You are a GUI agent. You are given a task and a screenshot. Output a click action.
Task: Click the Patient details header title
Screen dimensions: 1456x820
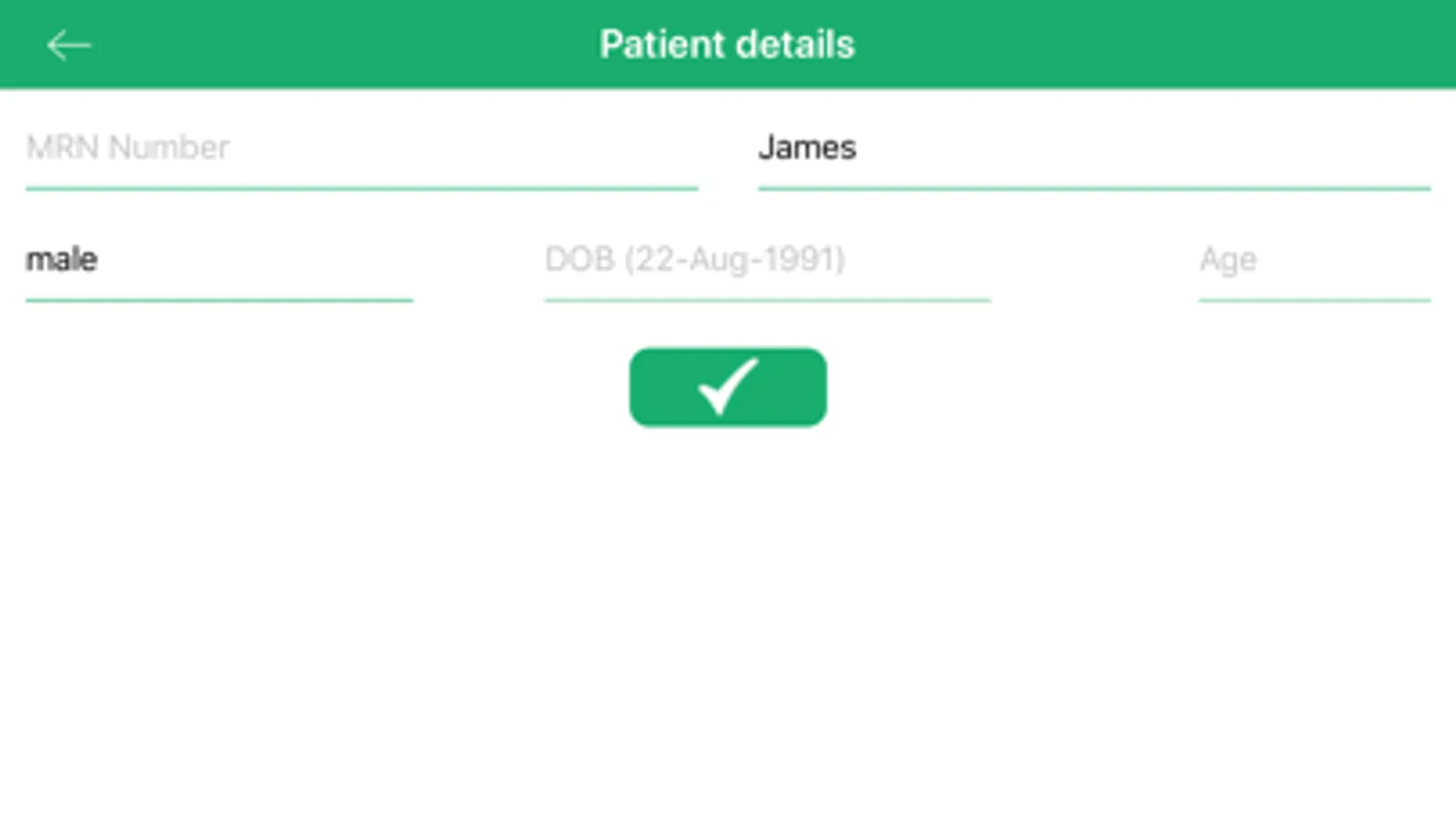(x=727, y=45)
